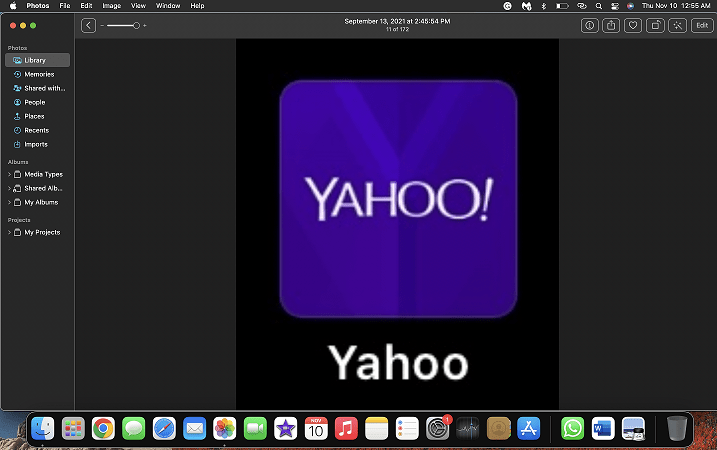Expand the Media Types album group
This screenshot has width=717, height=450.
point(9,174)
